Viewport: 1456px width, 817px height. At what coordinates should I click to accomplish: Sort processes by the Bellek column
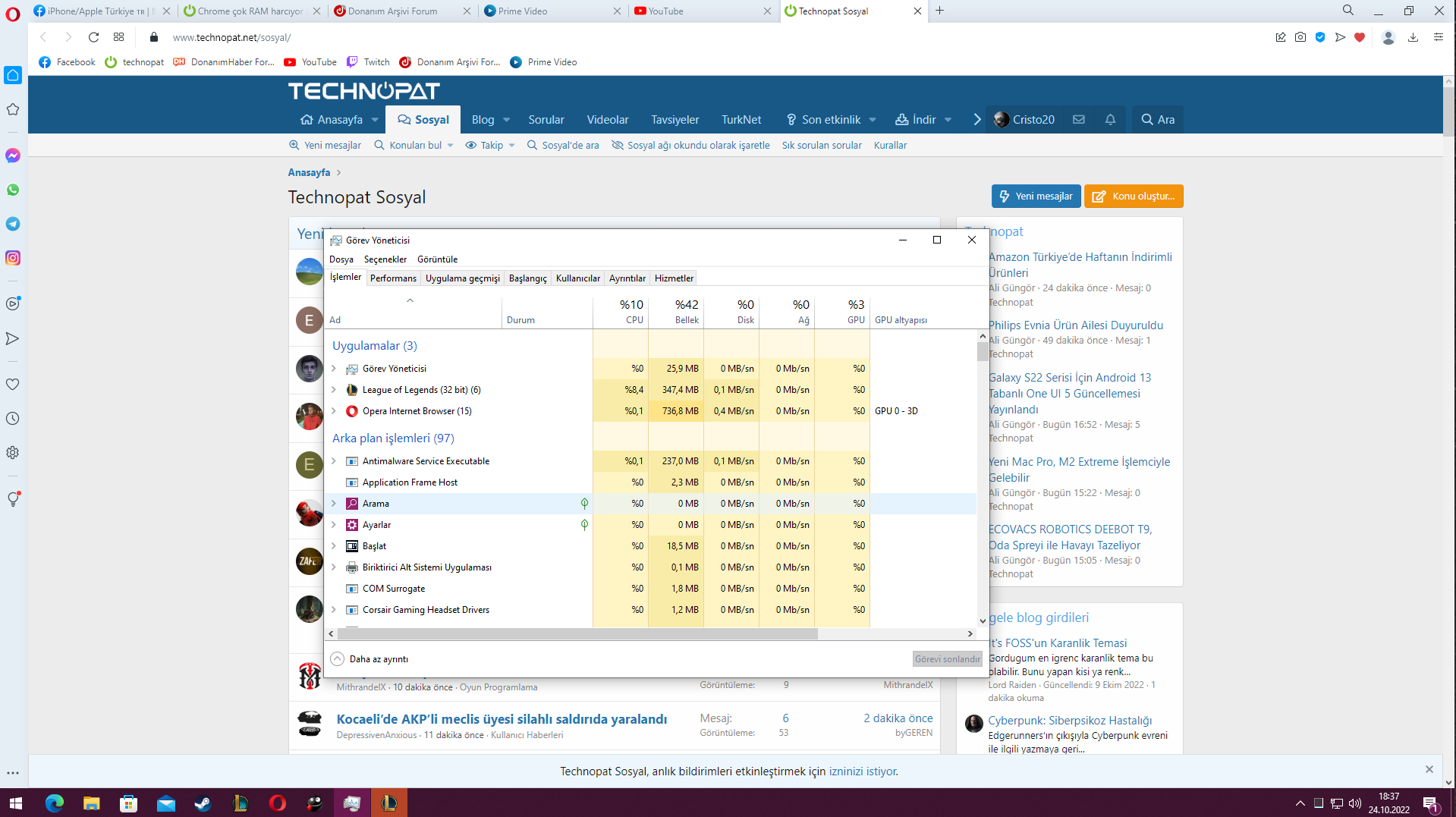tap(676, 311)
